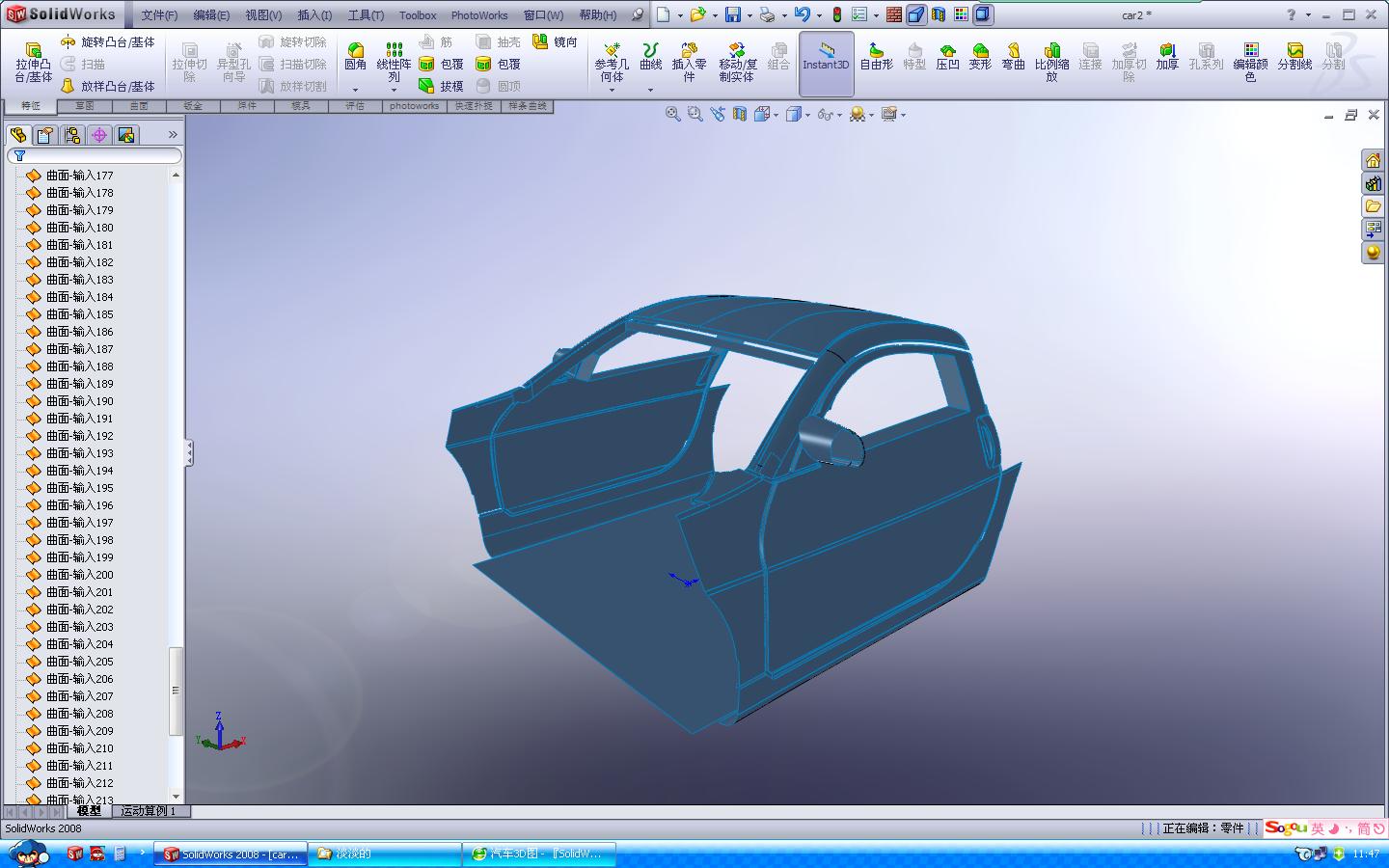The width and height of the screenshot is (1389, 868).
Task: Switch to the ConfigurationManager panel tab
Action: 71,135
